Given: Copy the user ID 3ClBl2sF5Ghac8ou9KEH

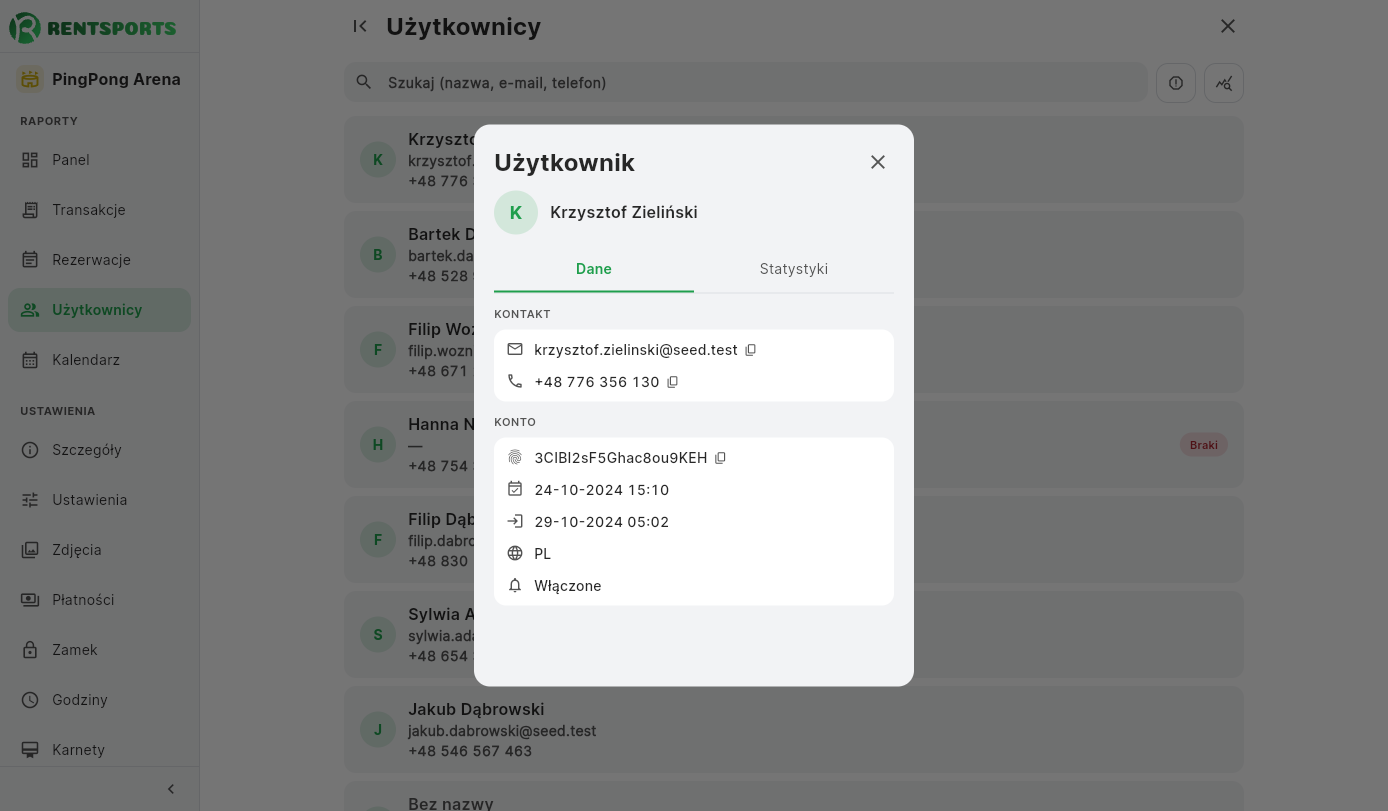Looking at the screenshot, I should click(720, 458).
